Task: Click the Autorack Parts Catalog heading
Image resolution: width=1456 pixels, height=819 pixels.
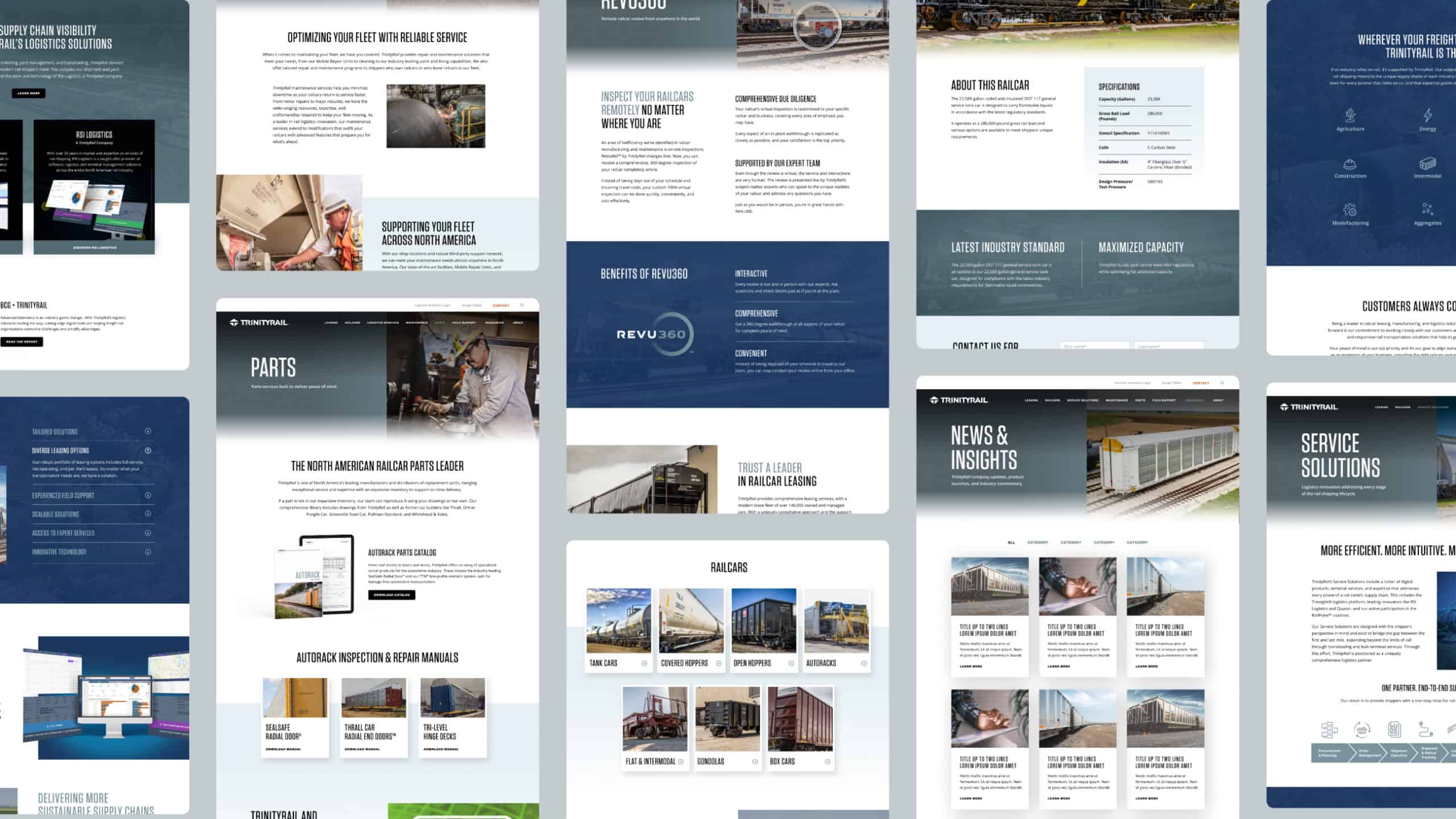Action: (402, 553)
